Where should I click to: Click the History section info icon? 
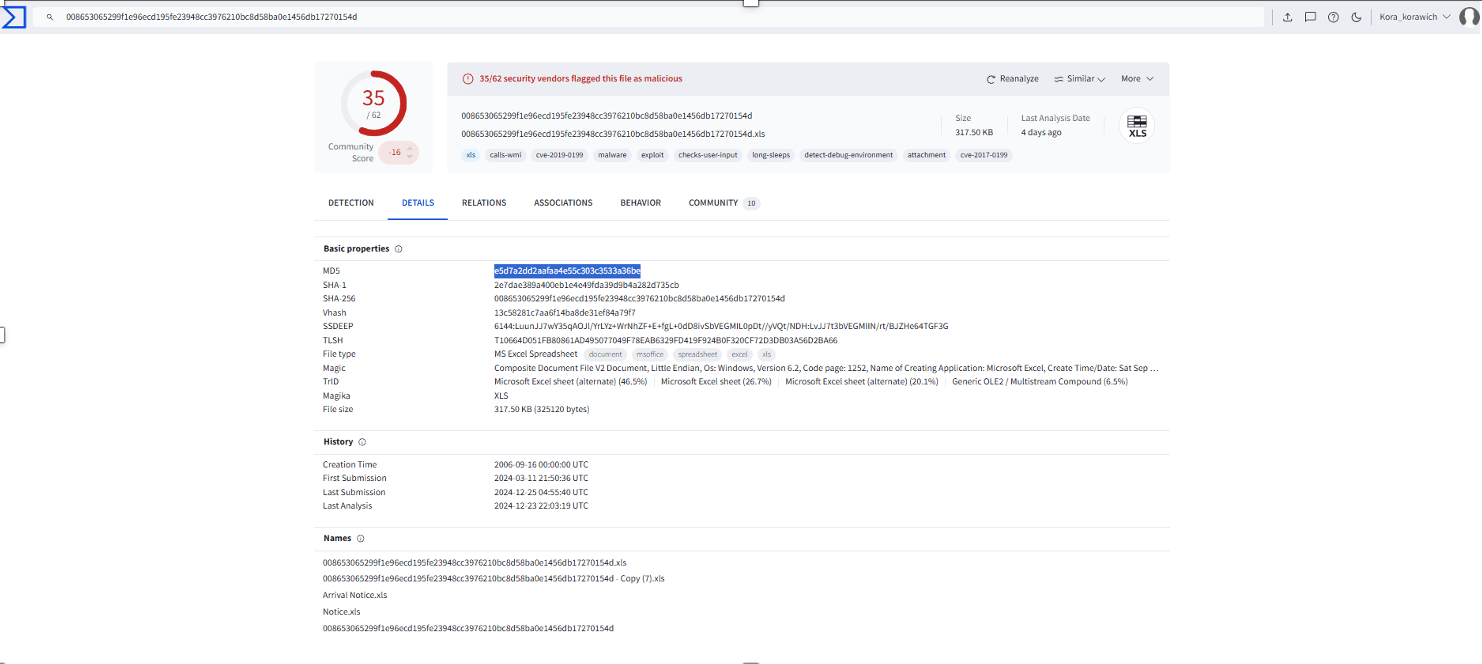362,442
